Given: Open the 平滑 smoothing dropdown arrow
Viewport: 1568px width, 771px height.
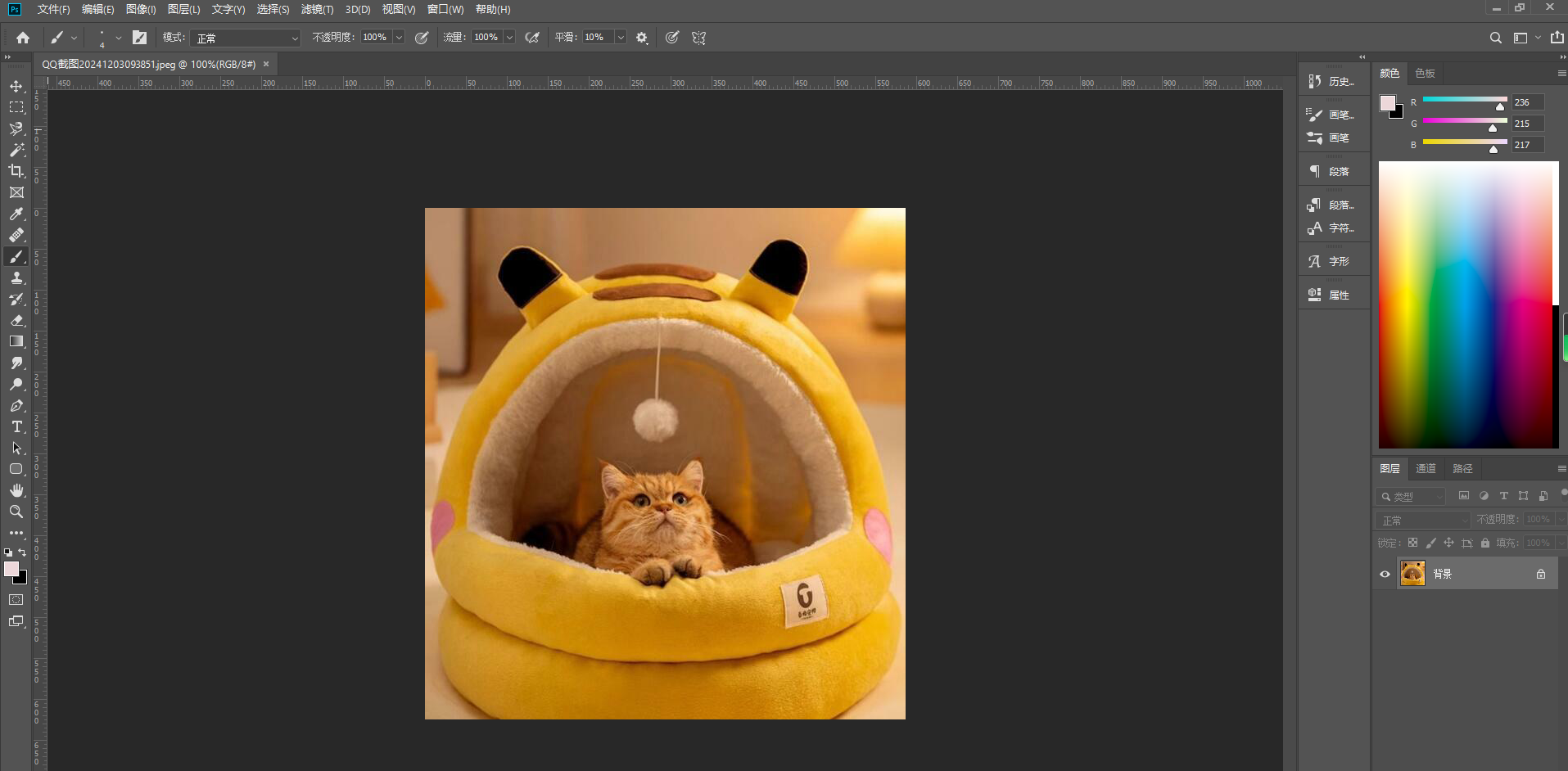Looking at the screenshot, I should (x=621, y=38).
